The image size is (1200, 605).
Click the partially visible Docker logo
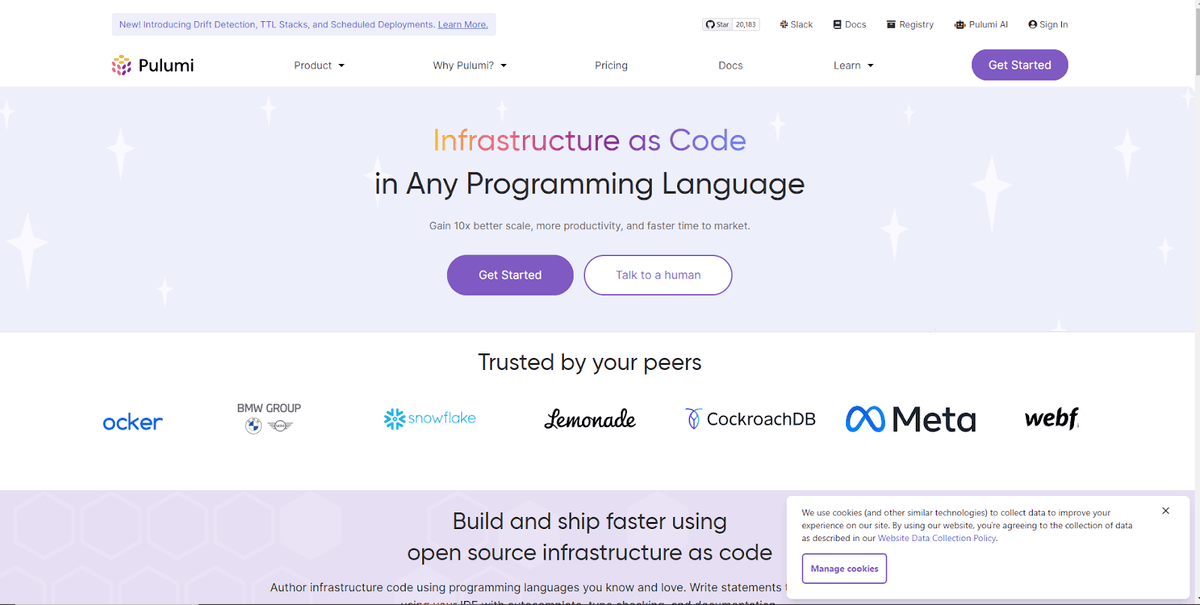(132, 422)
